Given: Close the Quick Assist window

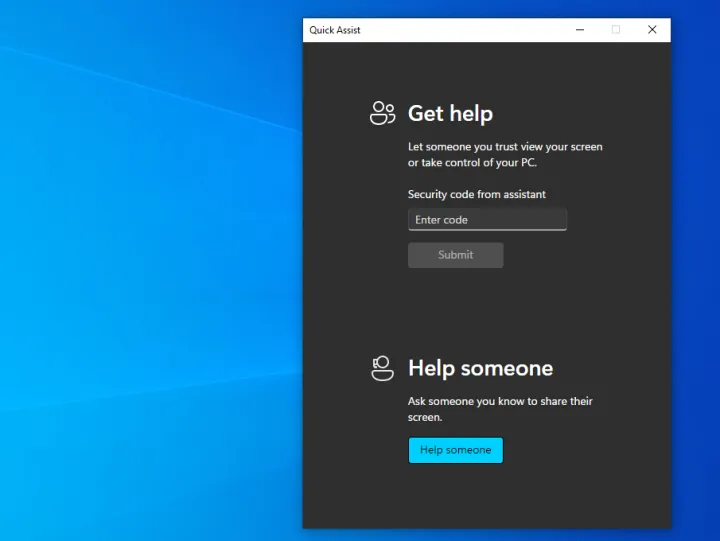Looking at the screenshot, I should tap(652, 30).
